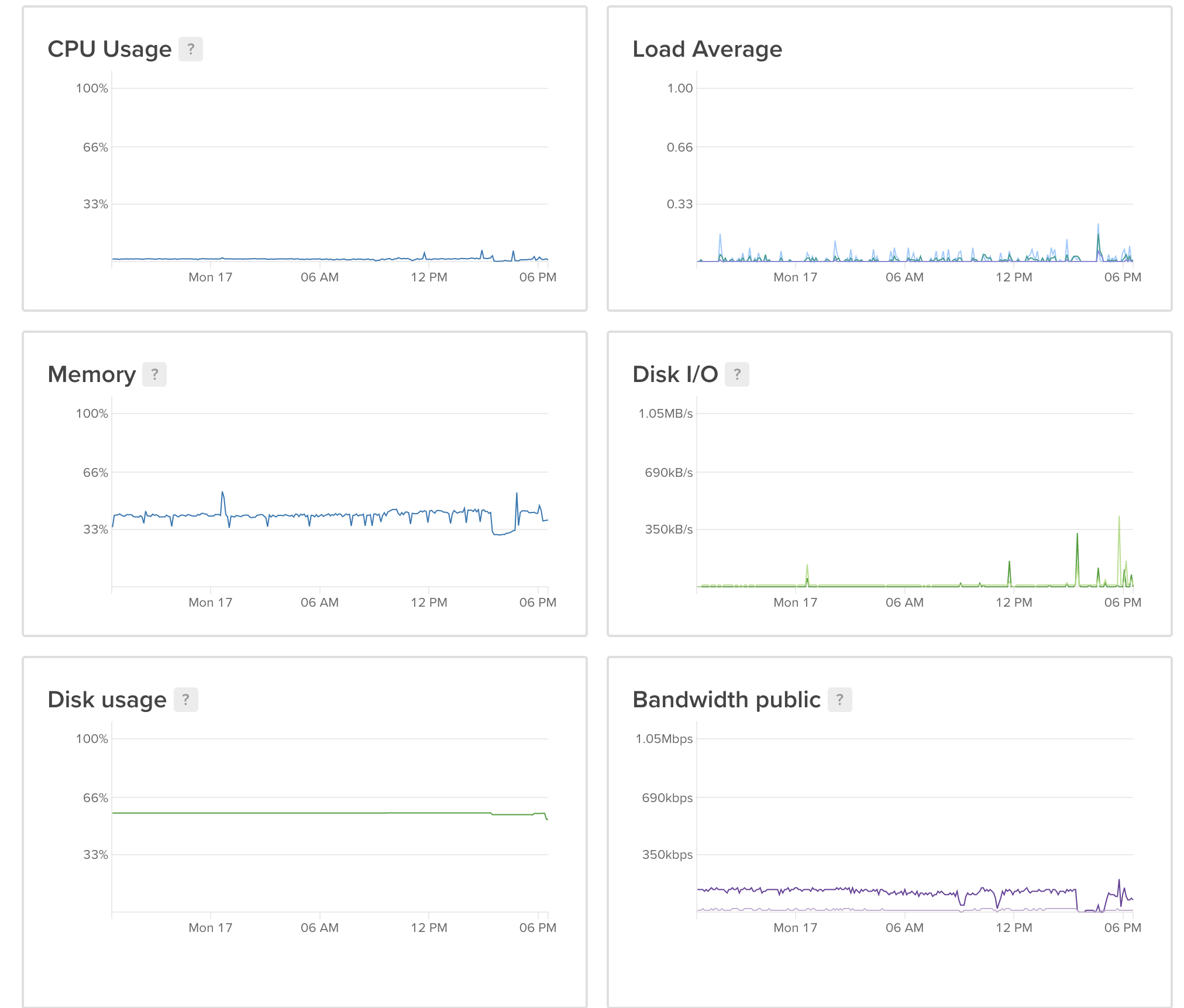Click the Bandwidth public chart title
Image resolution: width=1184 pixels, height=1008 pixels.
tap(726, 700)
